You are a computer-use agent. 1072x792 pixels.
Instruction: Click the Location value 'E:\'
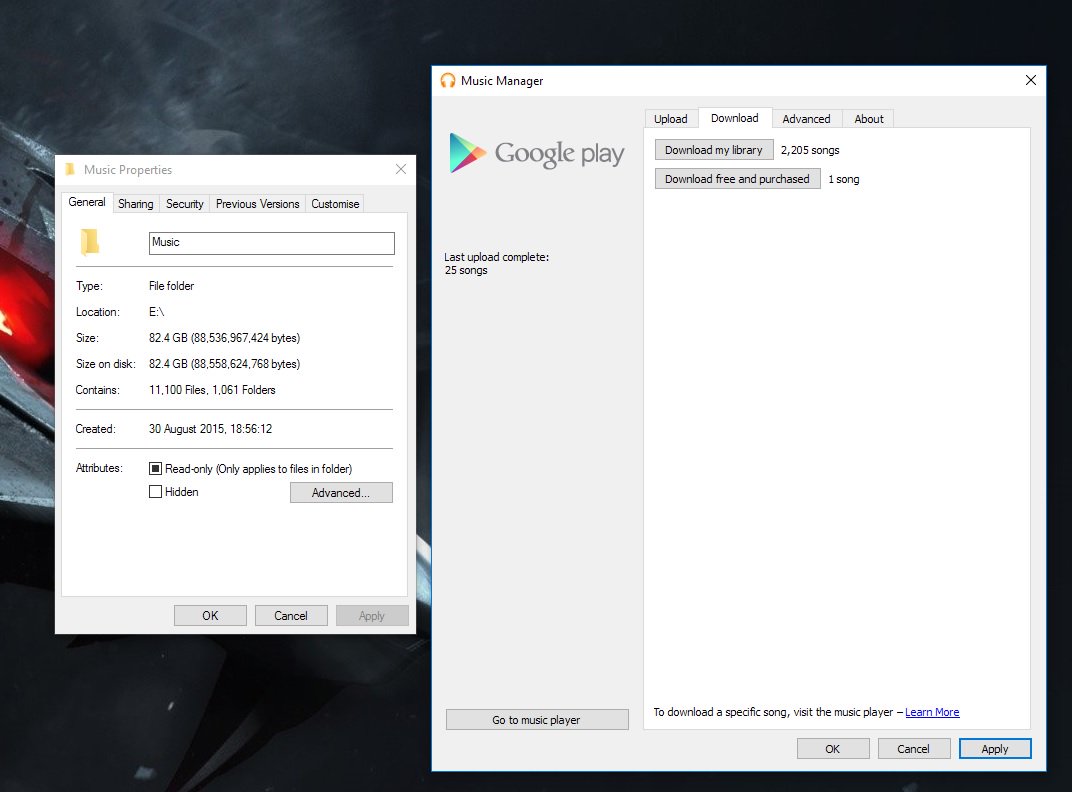tap(157, 312)
